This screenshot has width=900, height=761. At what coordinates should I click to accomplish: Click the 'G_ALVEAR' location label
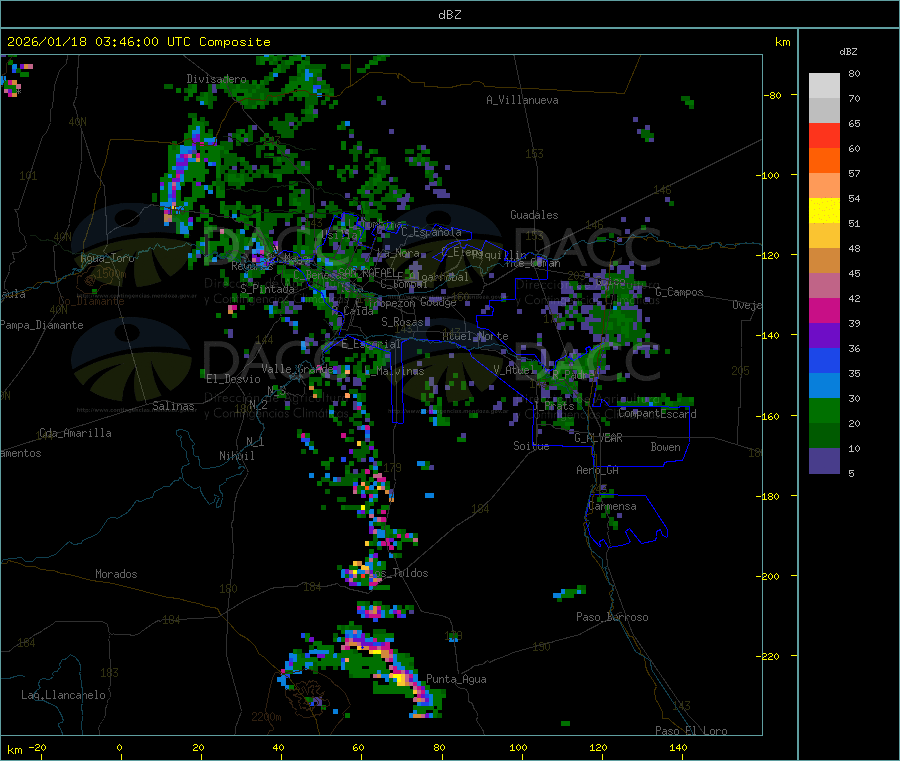point(598,438)
